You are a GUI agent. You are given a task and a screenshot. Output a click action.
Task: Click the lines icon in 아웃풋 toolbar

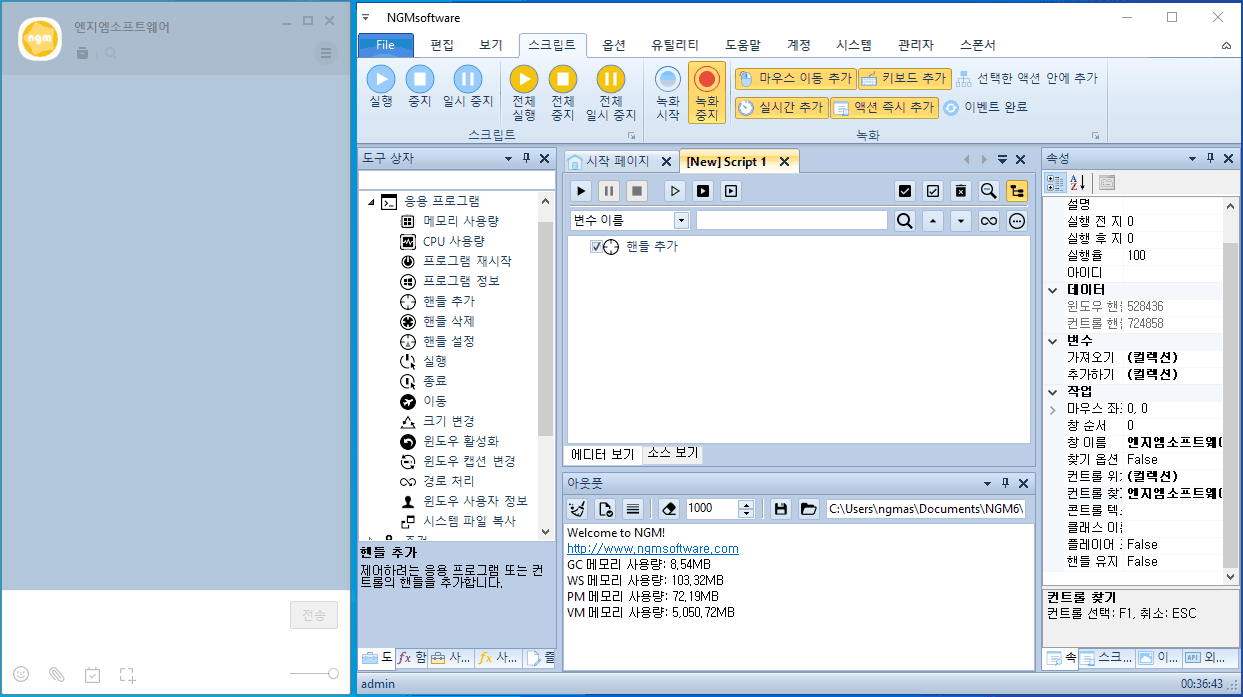pos(633,508)
